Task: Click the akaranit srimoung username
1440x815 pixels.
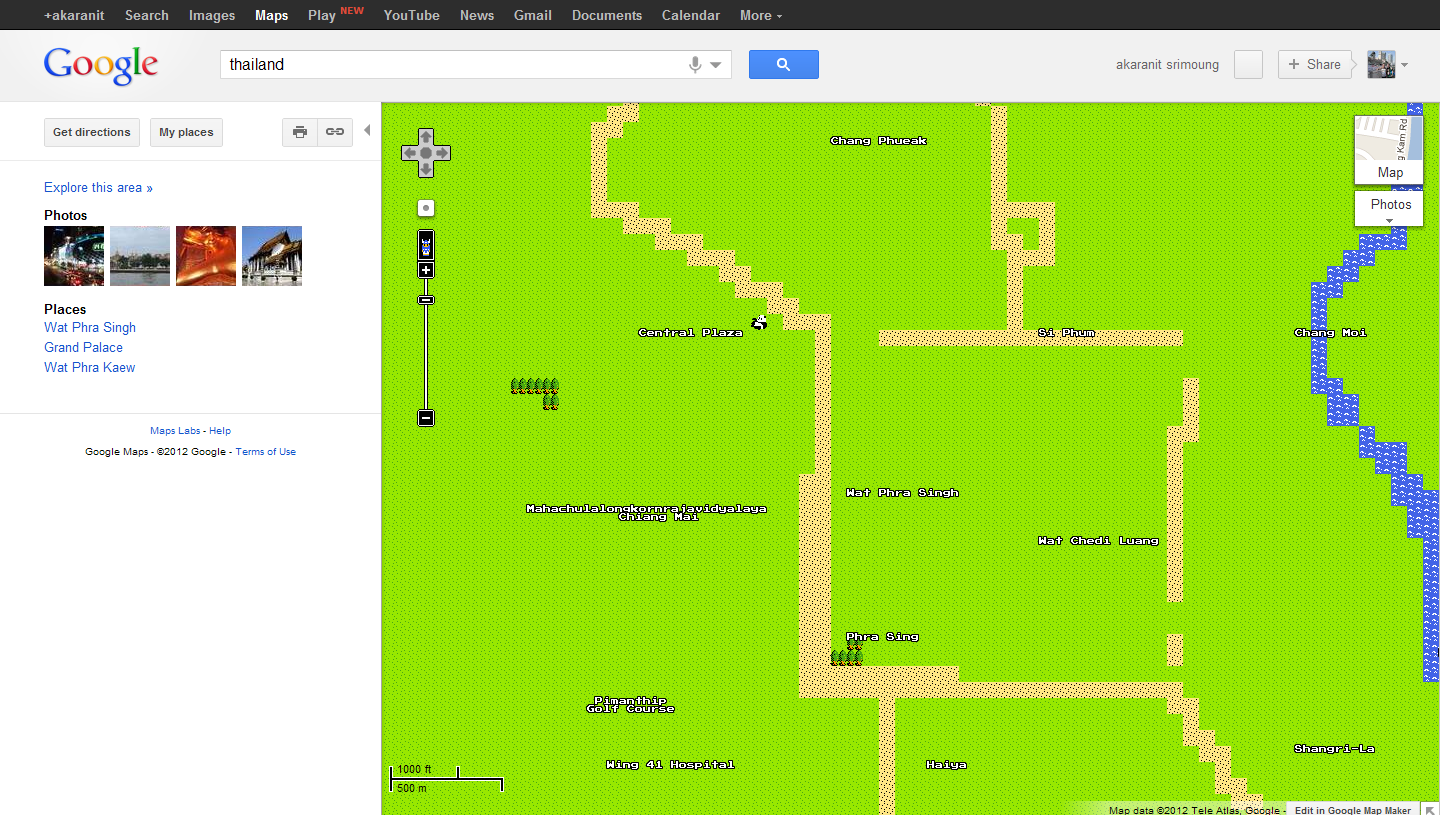Action: point(1167,65)
